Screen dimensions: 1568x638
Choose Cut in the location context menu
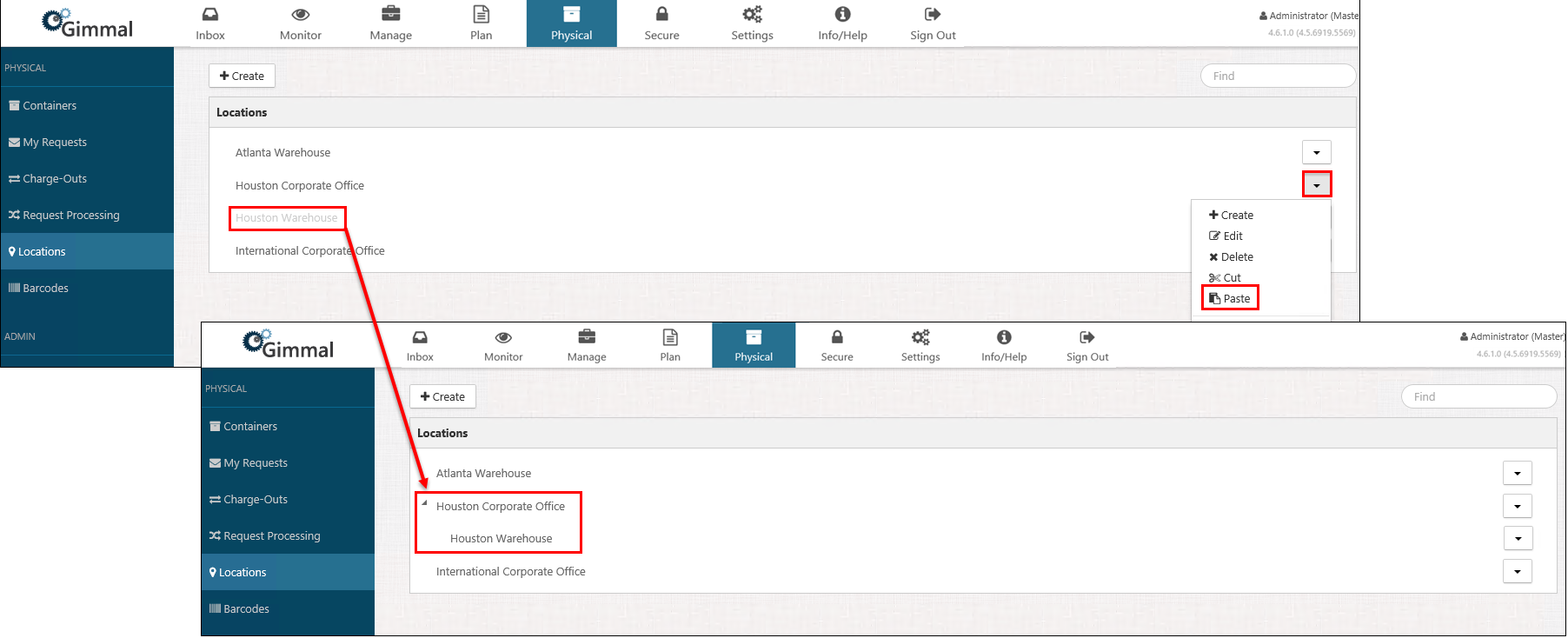1226,277
